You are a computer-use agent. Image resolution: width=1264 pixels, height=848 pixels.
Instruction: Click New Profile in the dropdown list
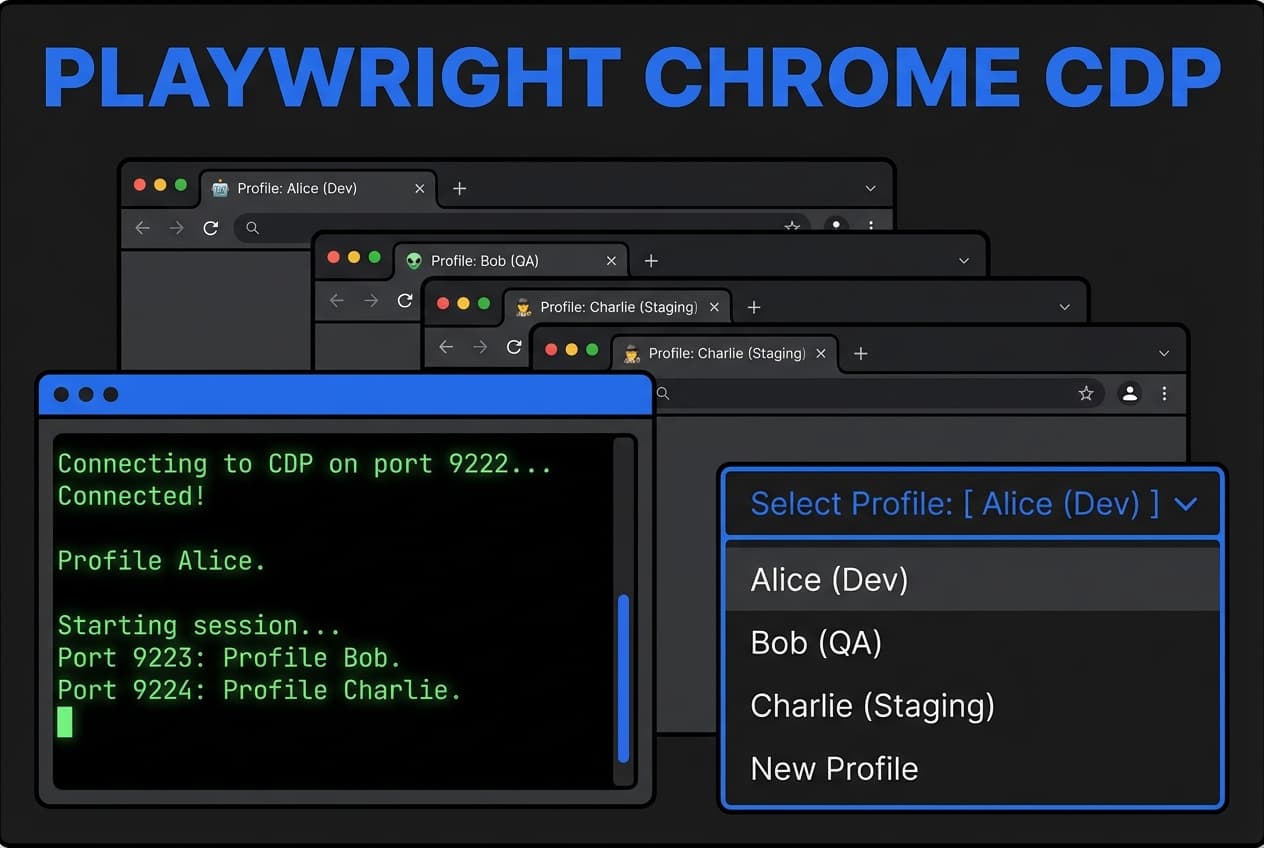[834, 768]
